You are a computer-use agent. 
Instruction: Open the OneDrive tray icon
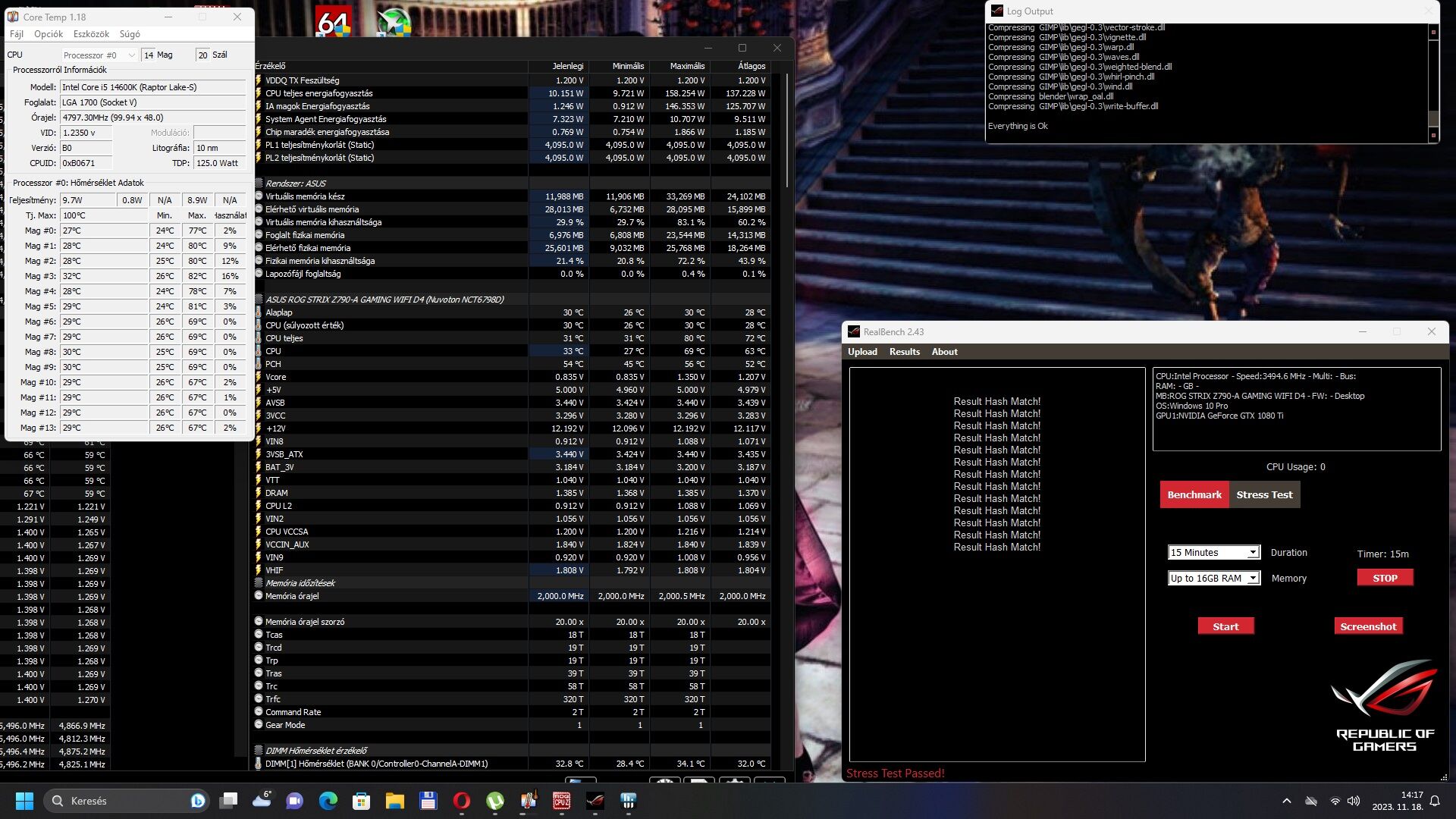tap(1311, 801)
